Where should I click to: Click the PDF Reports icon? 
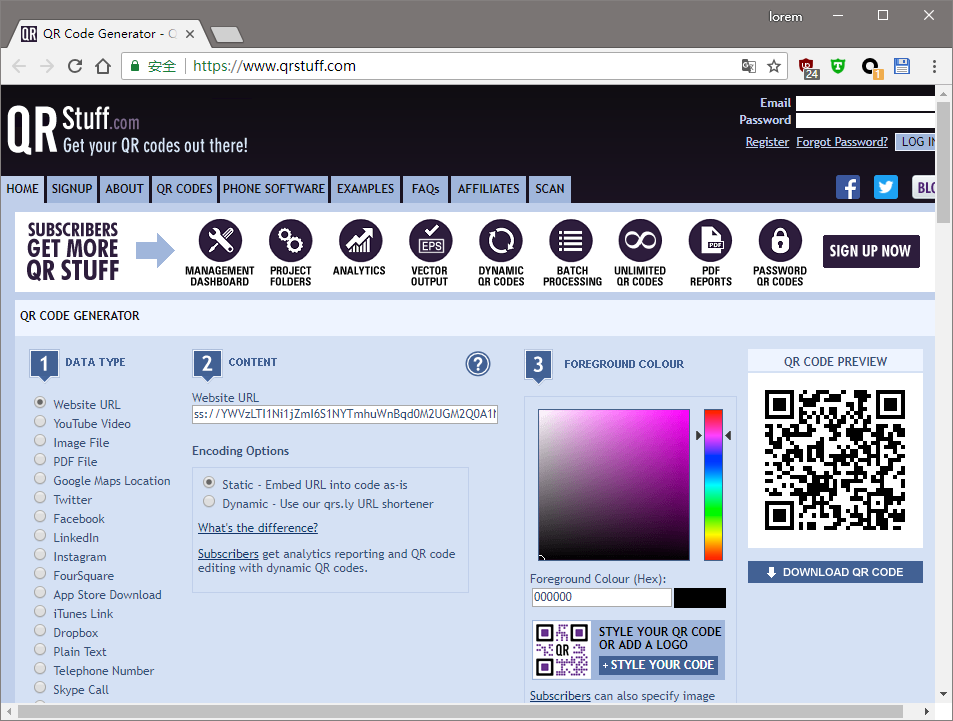(x=710, y=241)
